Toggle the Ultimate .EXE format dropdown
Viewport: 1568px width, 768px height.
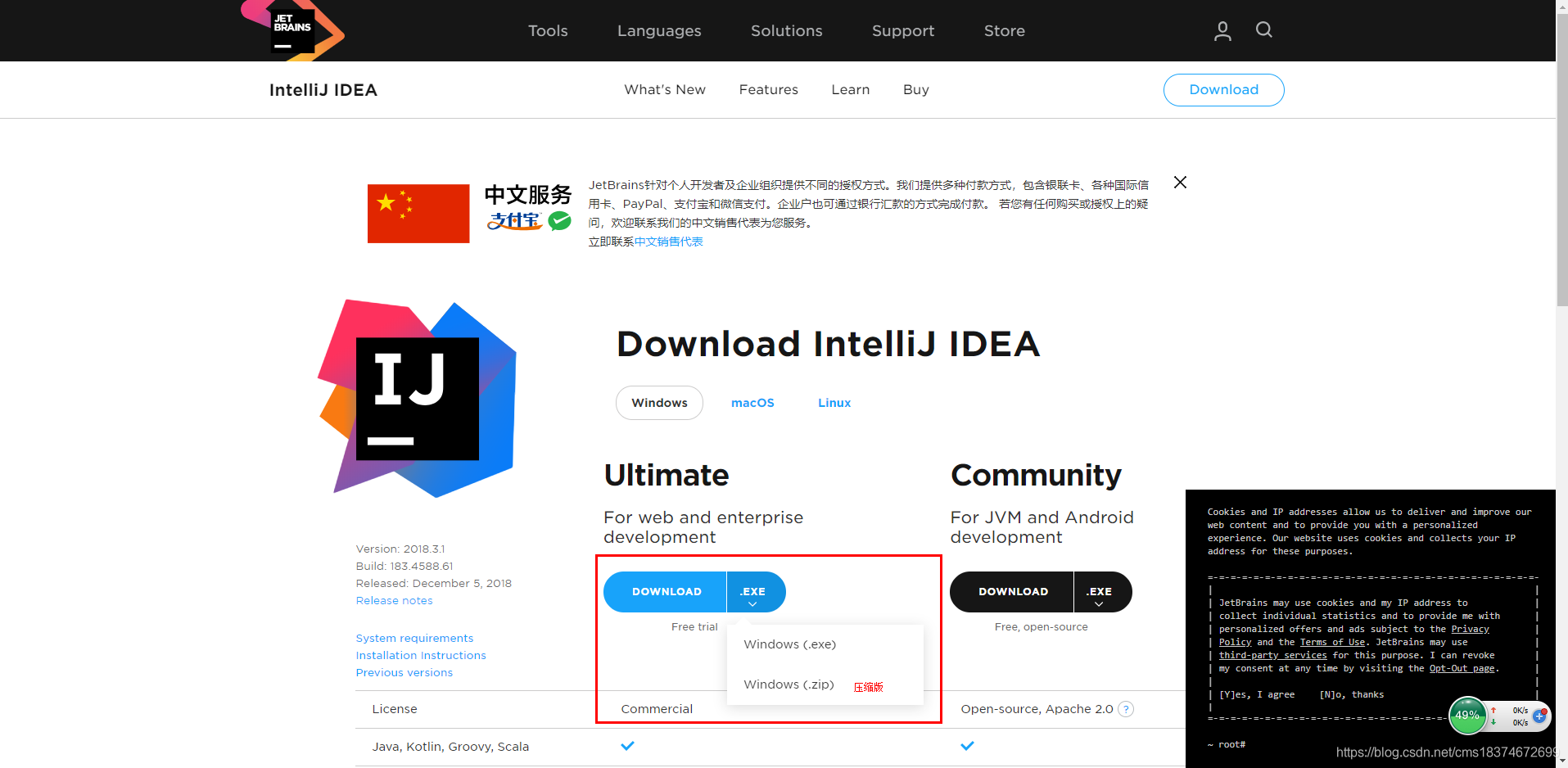click(x=756, y=592)
